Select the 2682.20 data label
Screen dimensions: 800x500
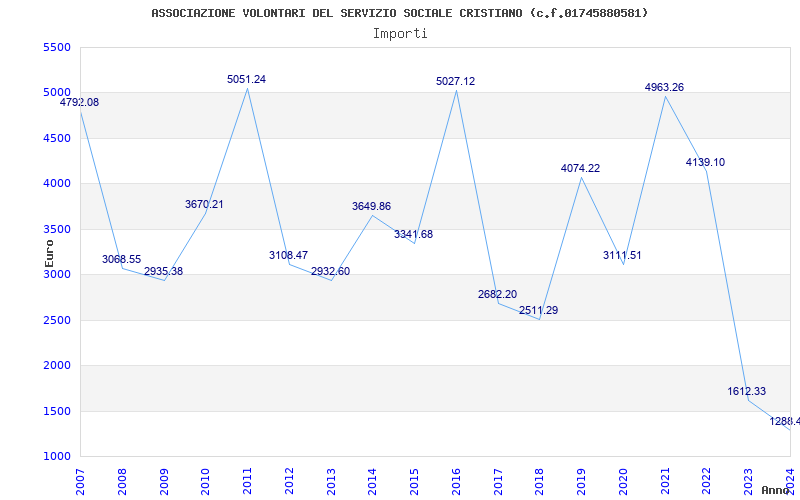497,294
